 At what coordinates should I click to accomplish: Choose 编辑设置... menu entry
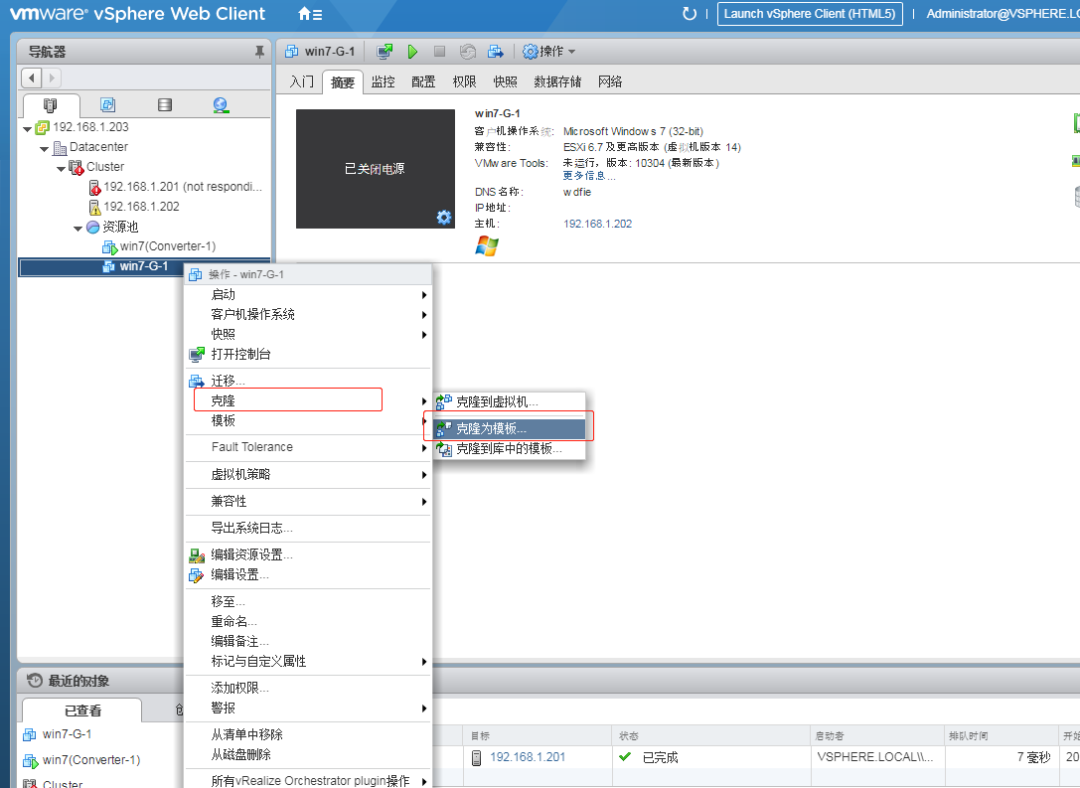coord(308,575)
